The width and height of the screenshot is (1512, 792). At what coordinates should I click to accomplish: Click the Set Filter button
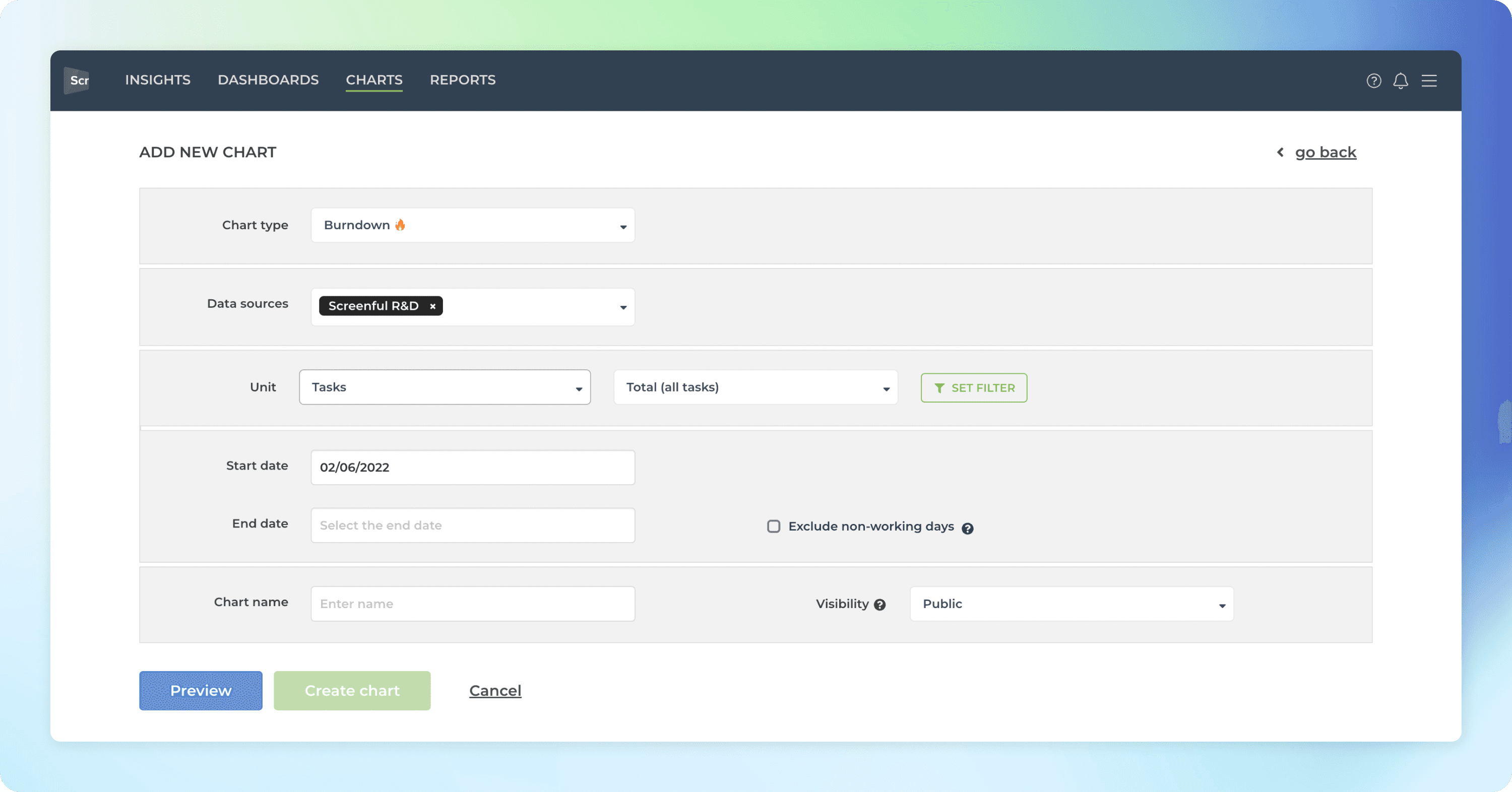pos(974,388)
